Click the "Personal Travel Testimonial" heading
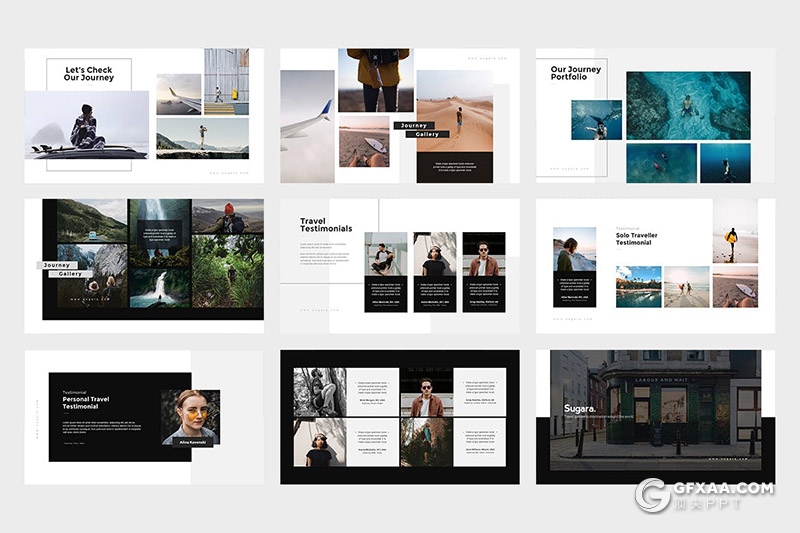The image size is (800, 533). pyautogui.click(x=95, y=402)
